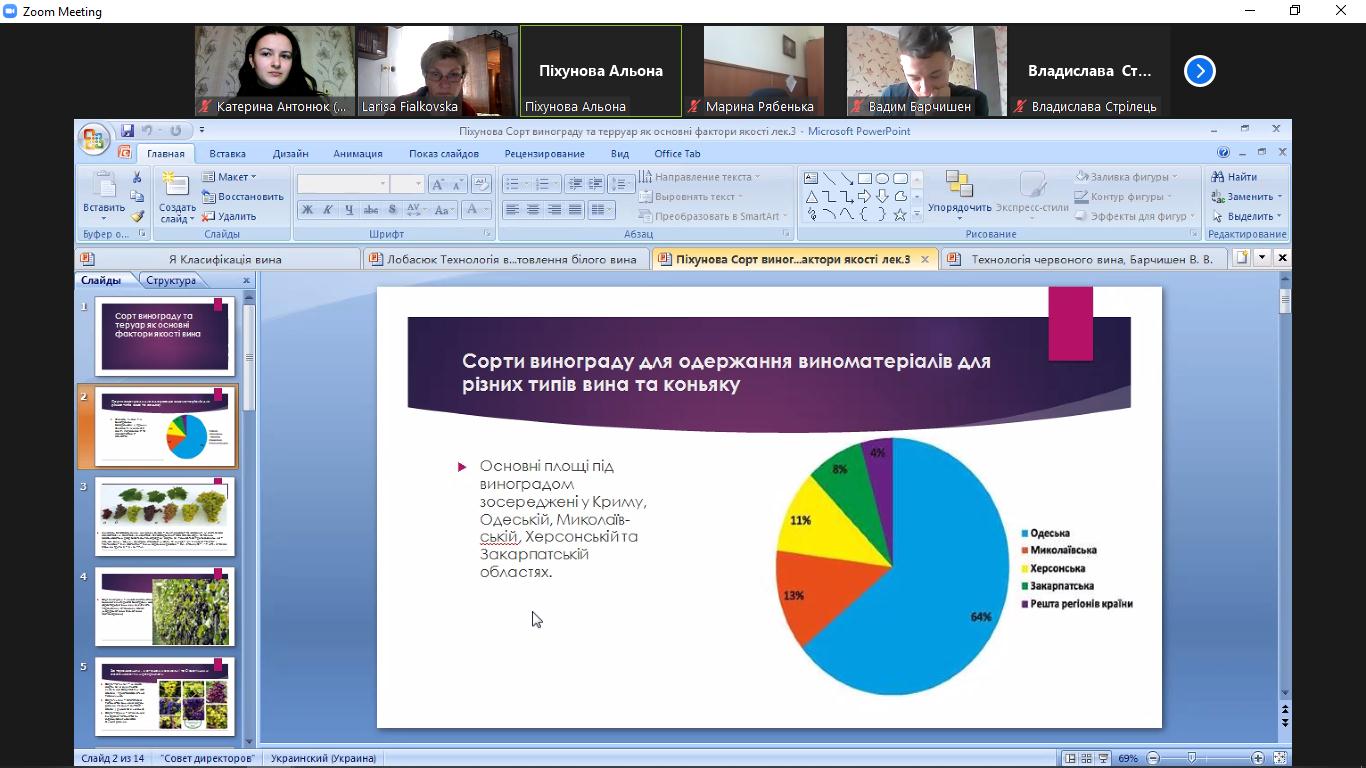Fit slide to current window icon

(x=1279, y=758)
